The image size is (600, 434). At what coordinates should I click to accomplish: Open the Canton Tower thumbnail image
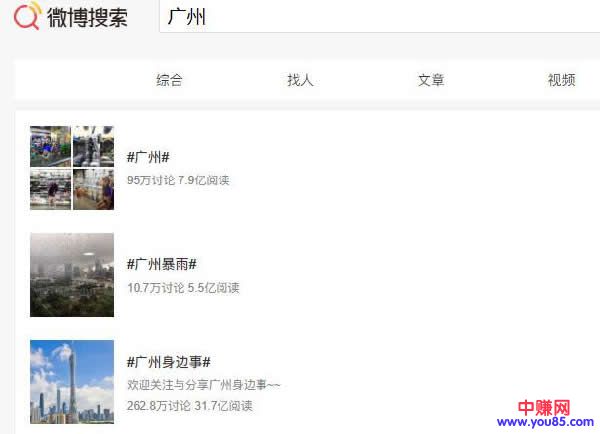click(72, 381)
